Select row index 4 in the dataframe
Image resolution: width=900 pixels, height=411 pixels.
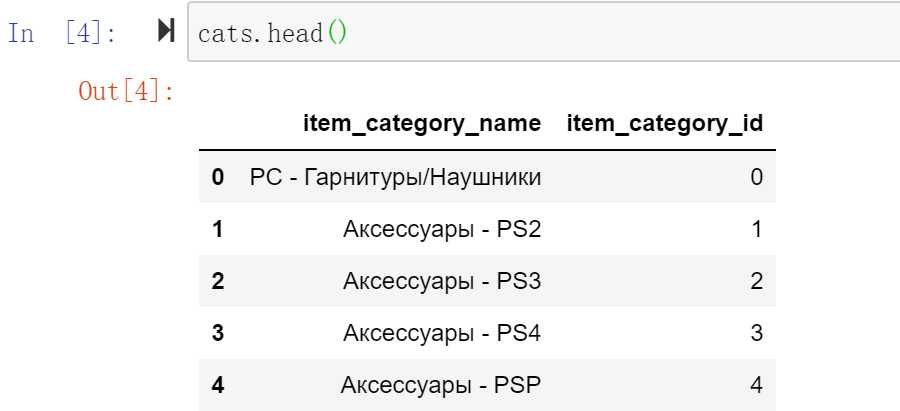tap(218, 385)
